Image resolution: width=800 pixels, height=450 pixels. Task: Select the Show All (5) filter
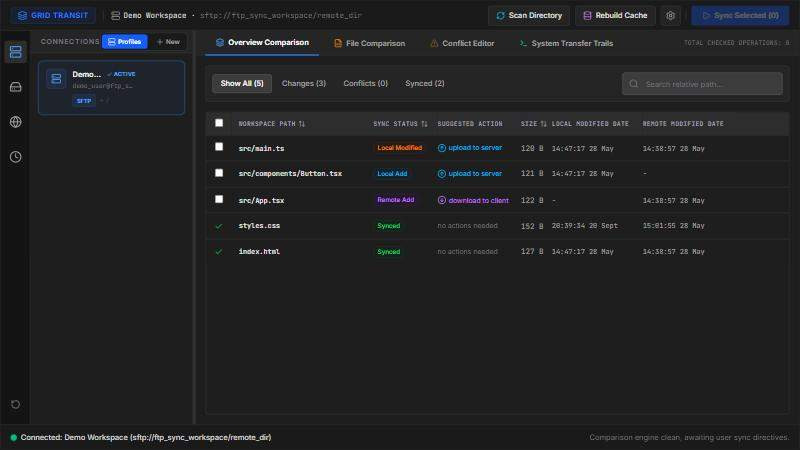[242, 84]
